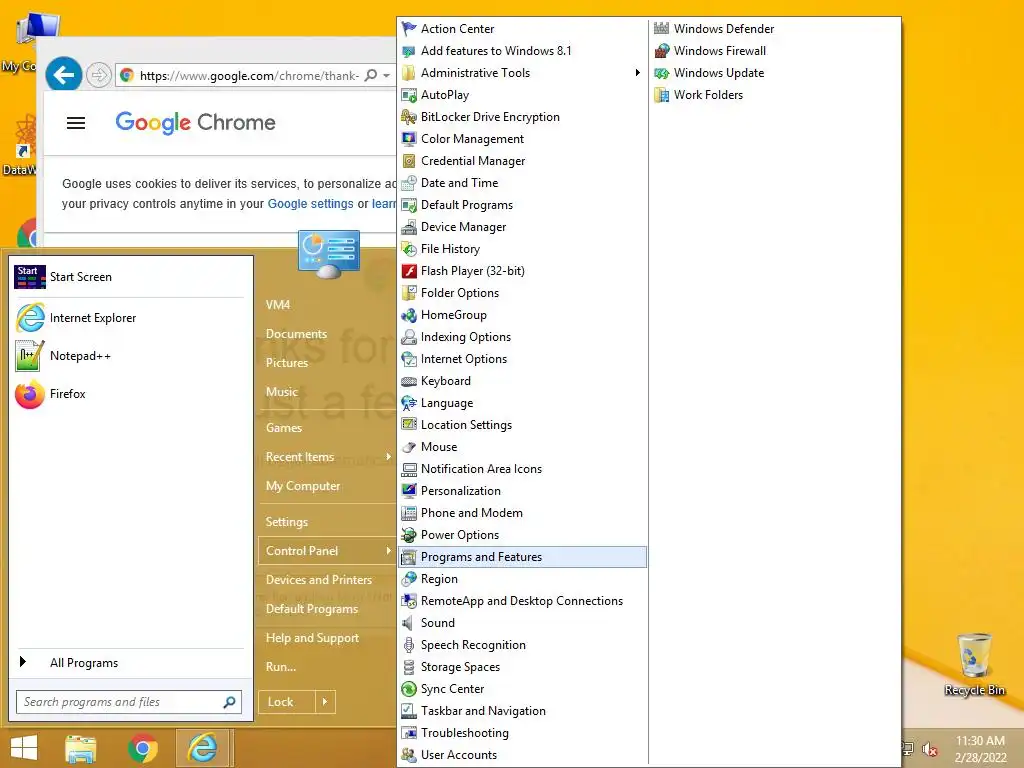
Task: Open Devices and Printers in Start menu
Action: pos(319,580)
